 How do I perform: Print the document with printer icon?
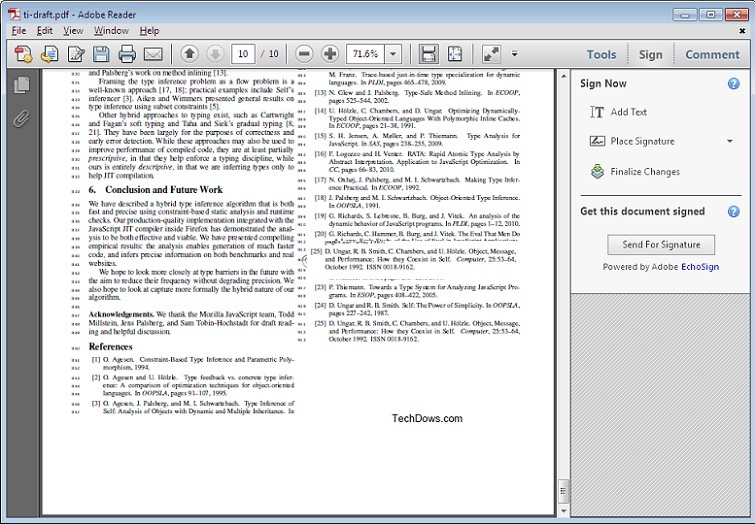point(127,54)
